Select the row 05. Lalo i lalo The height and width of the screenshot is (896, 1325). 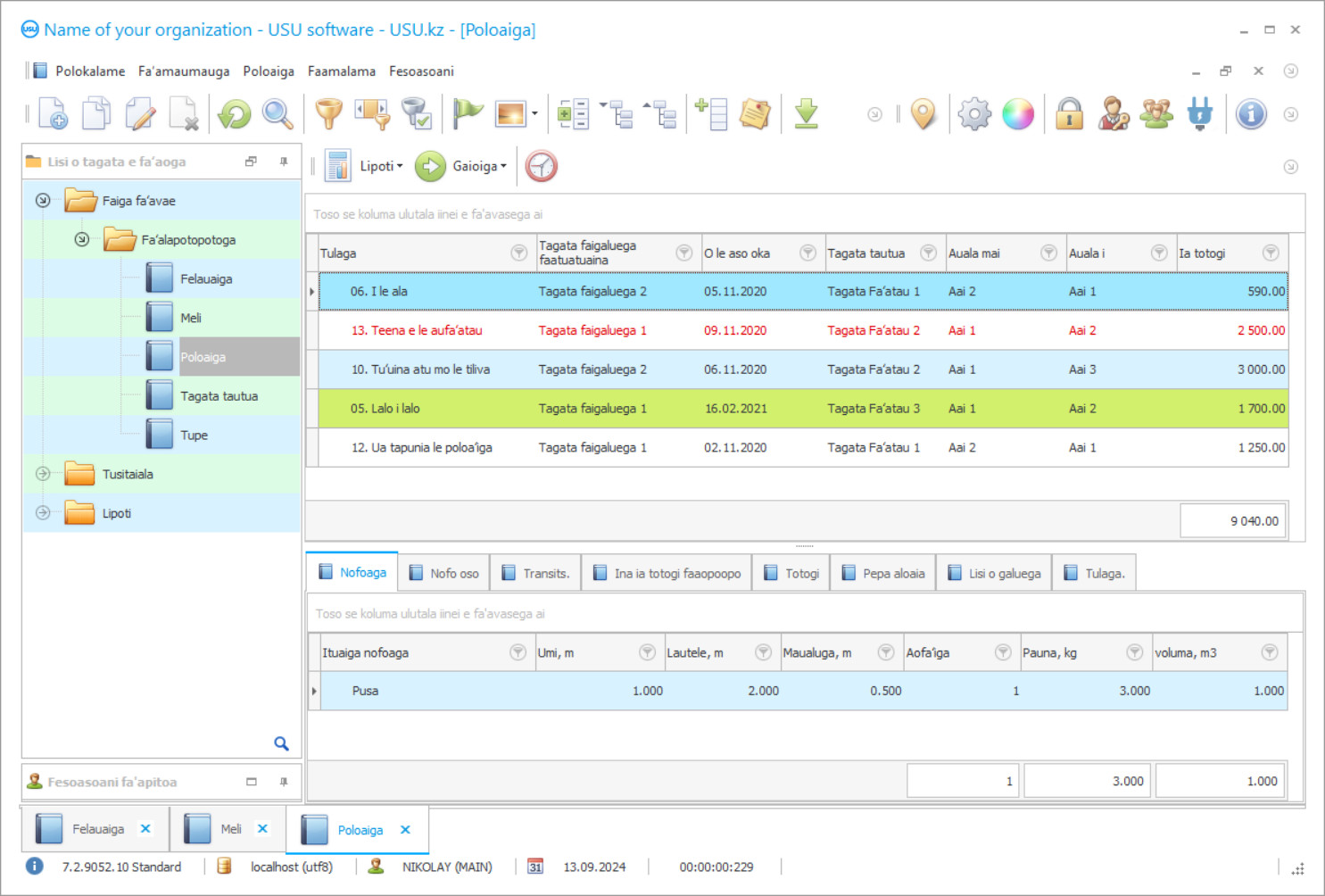tap(803, 408)
